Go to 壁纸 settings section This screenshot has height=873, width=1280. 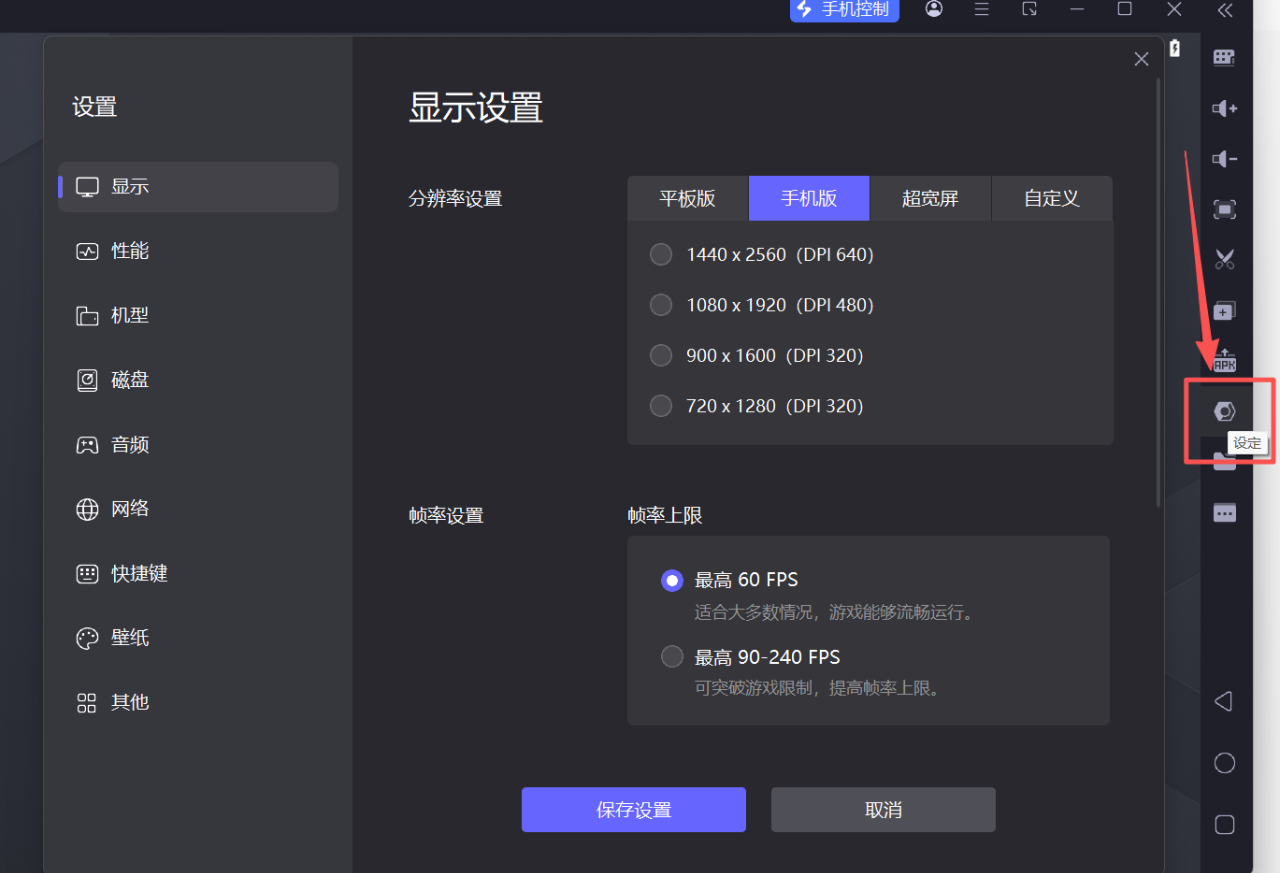tap(128, 637)
